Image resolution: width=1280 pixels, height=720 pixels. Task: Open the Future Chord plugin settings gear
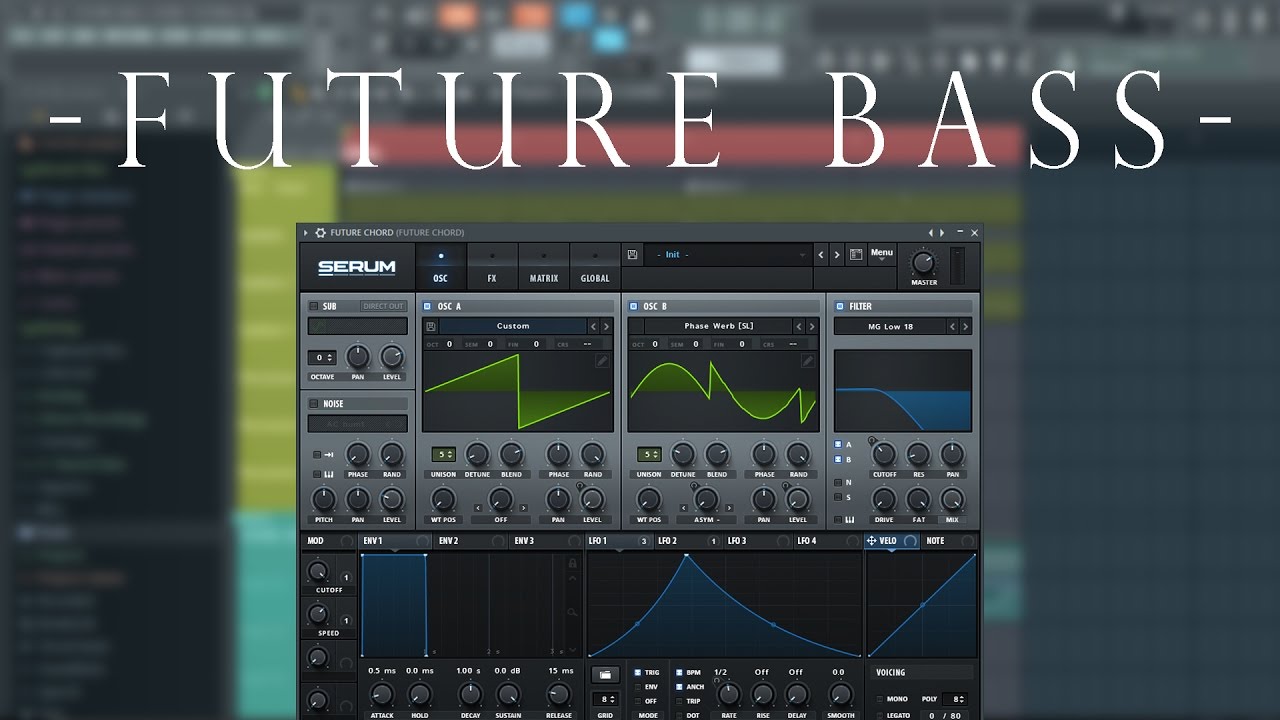[x=320, y=233]
